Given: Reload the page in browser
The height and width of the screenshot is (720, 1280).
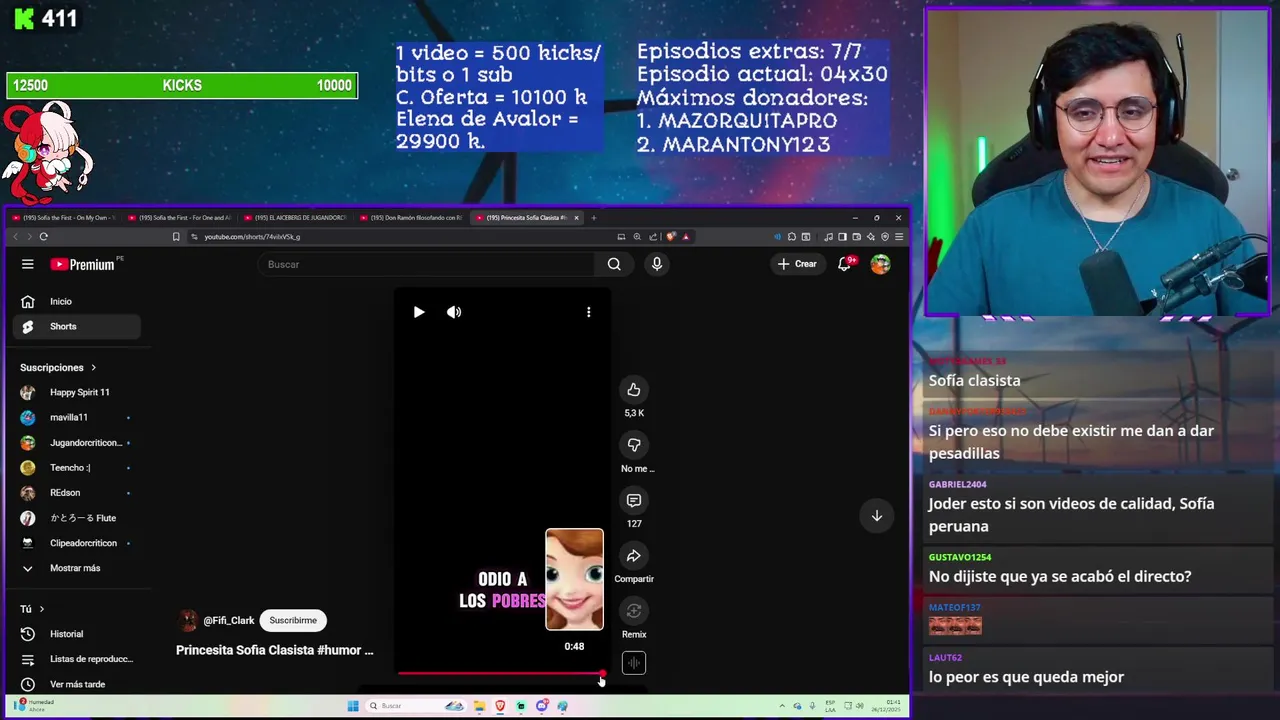Looking at the screenshot, I should click(x=44, y=237).
